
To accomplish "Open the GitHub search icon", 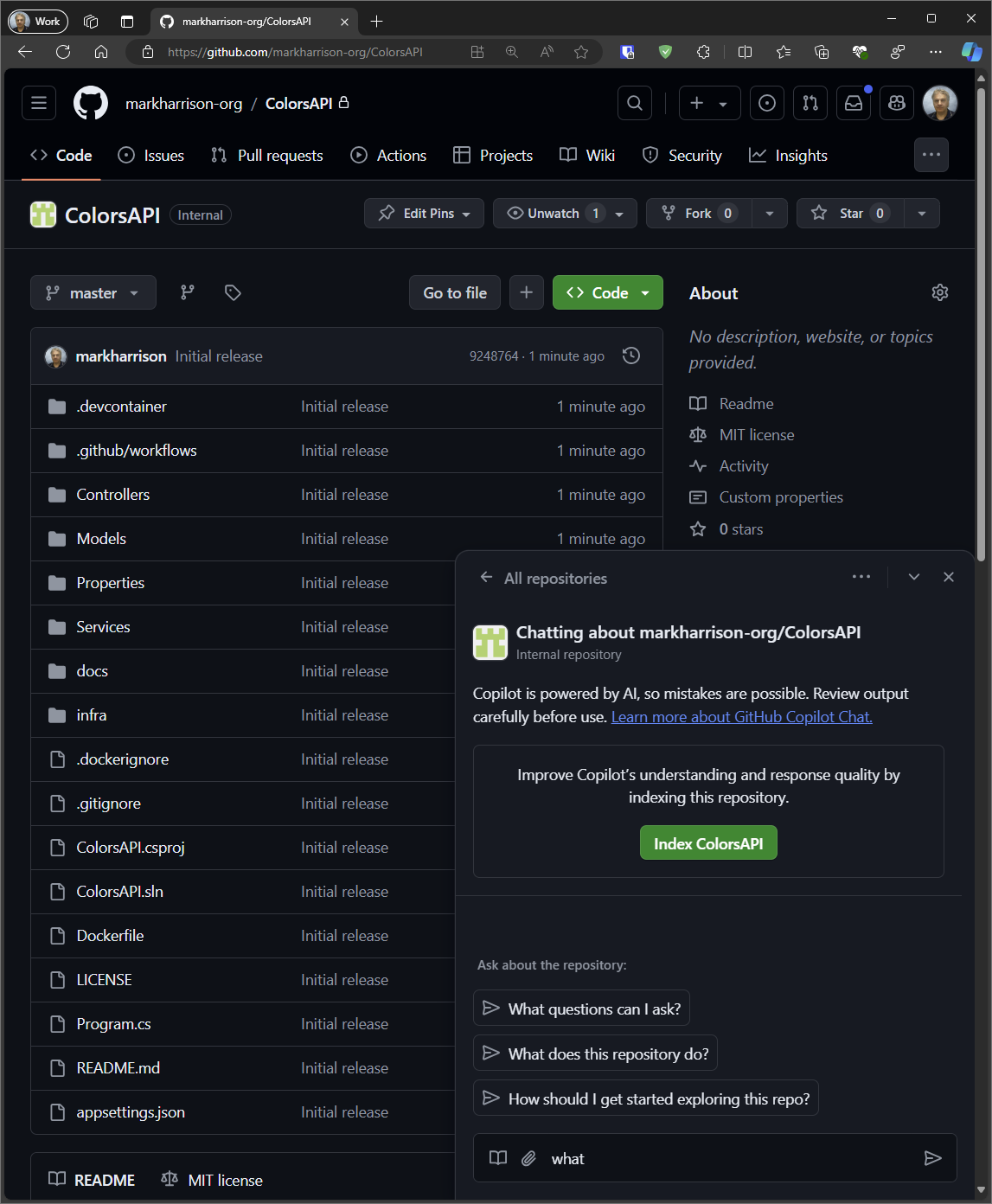I will (635, 103).
